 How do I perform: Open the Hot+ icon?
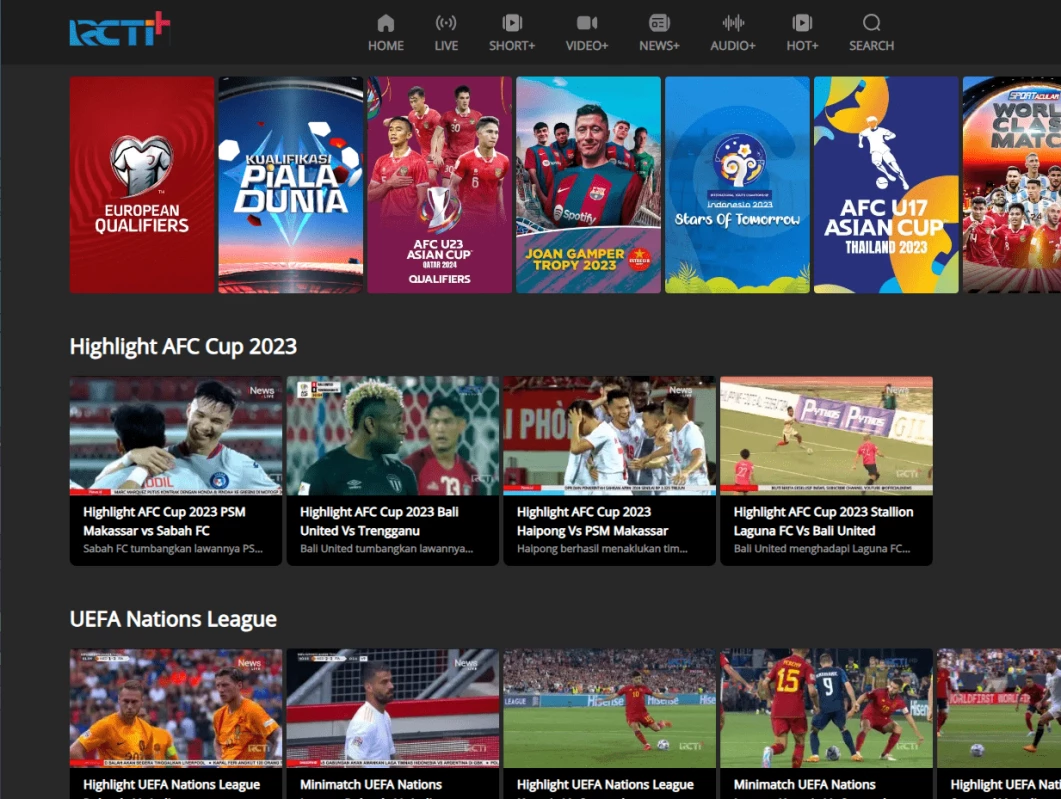pos(802,23)
